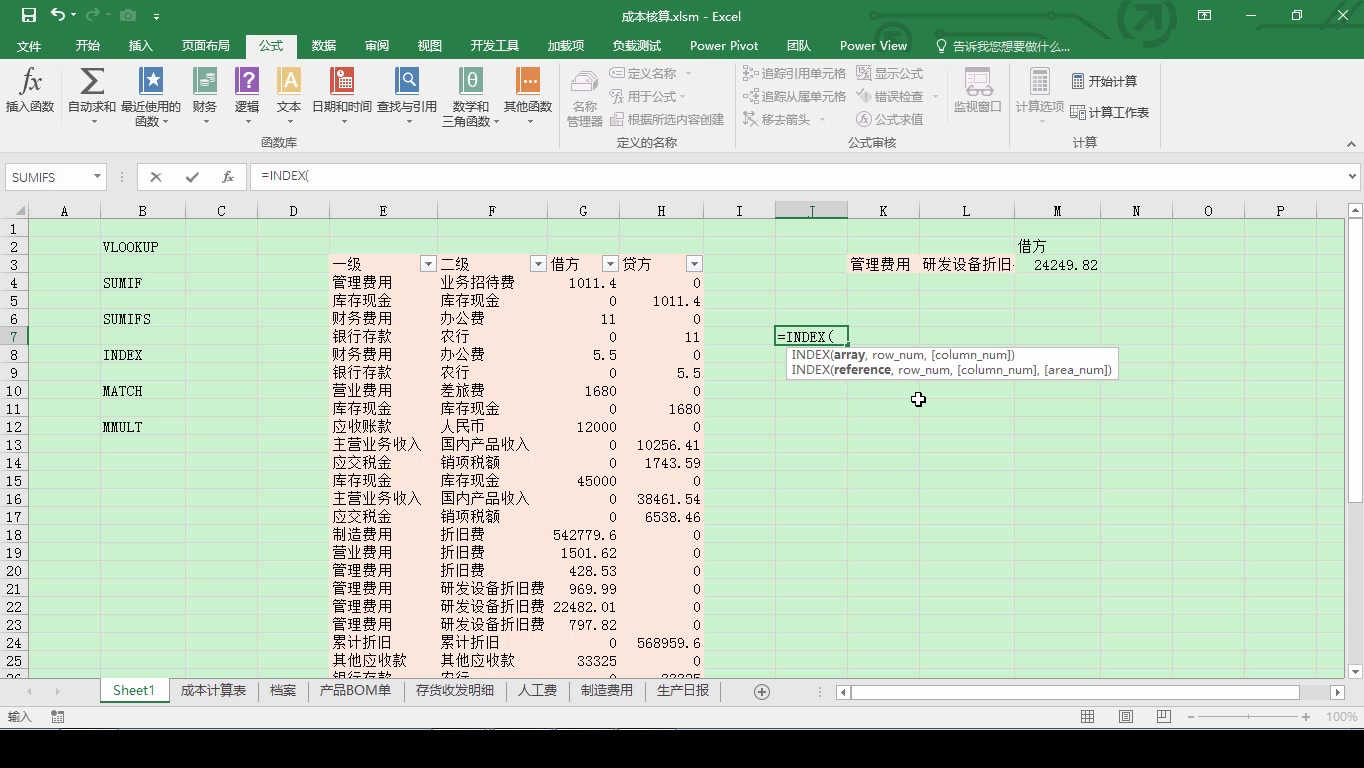Add a new worksheet with the plus button
1364x768 pixels.
pyautogui.click(x=761, y=690)
